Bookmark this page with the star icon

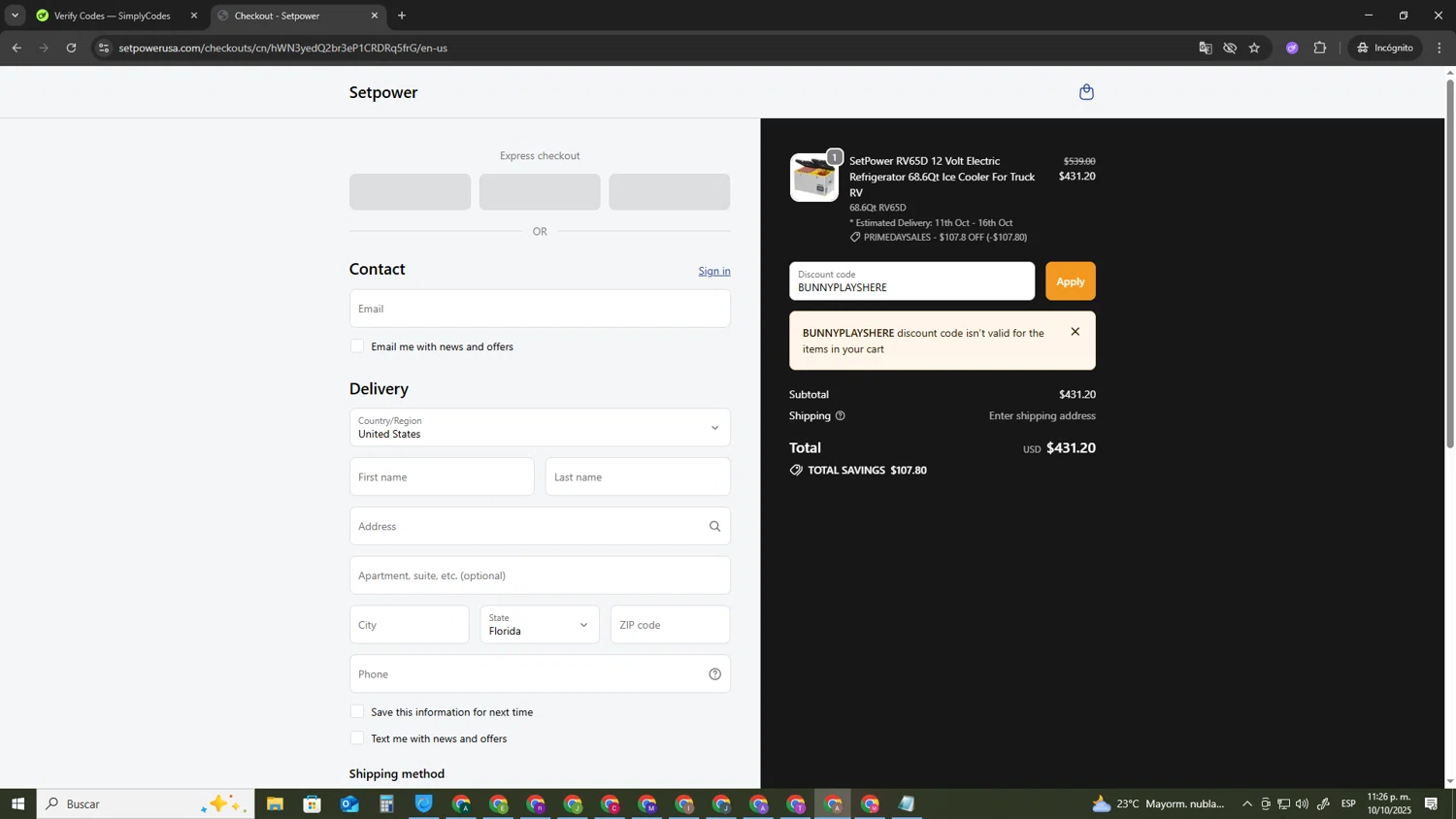click(1254, 48)
